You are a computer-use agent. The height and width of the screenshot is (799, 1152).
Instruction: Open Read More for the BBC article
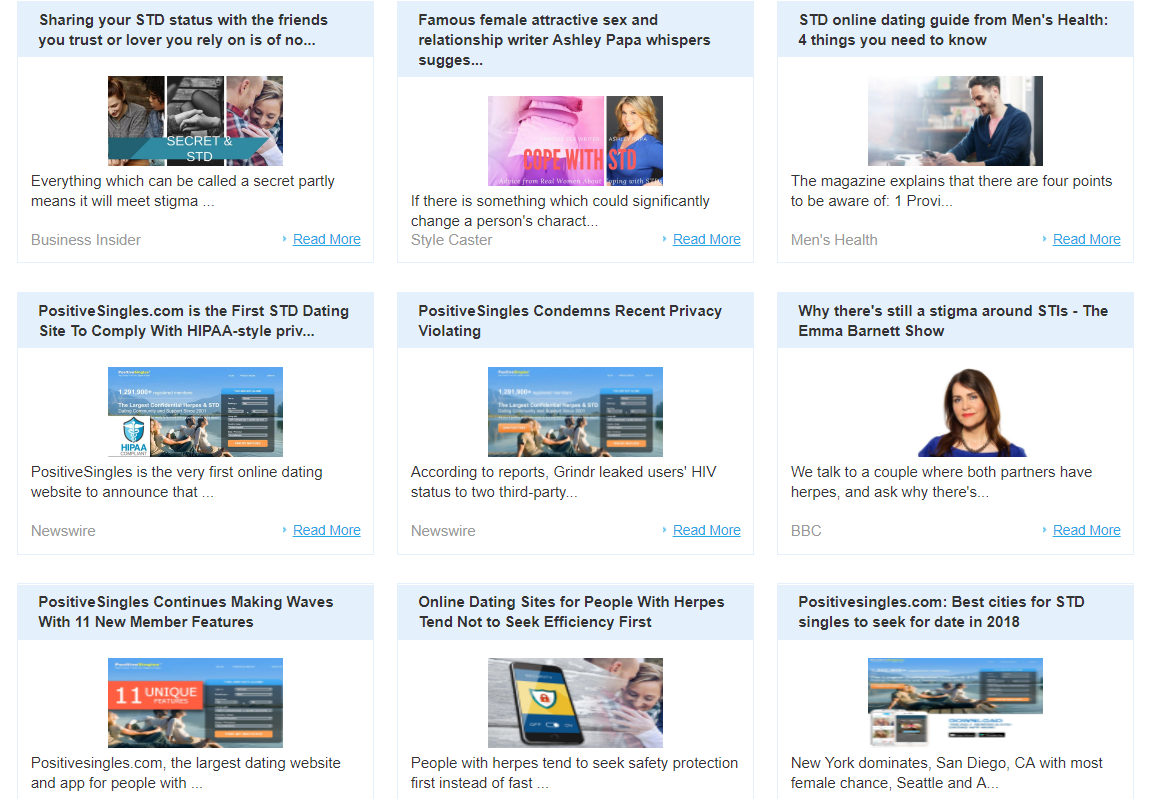[x=1086, y=530]
